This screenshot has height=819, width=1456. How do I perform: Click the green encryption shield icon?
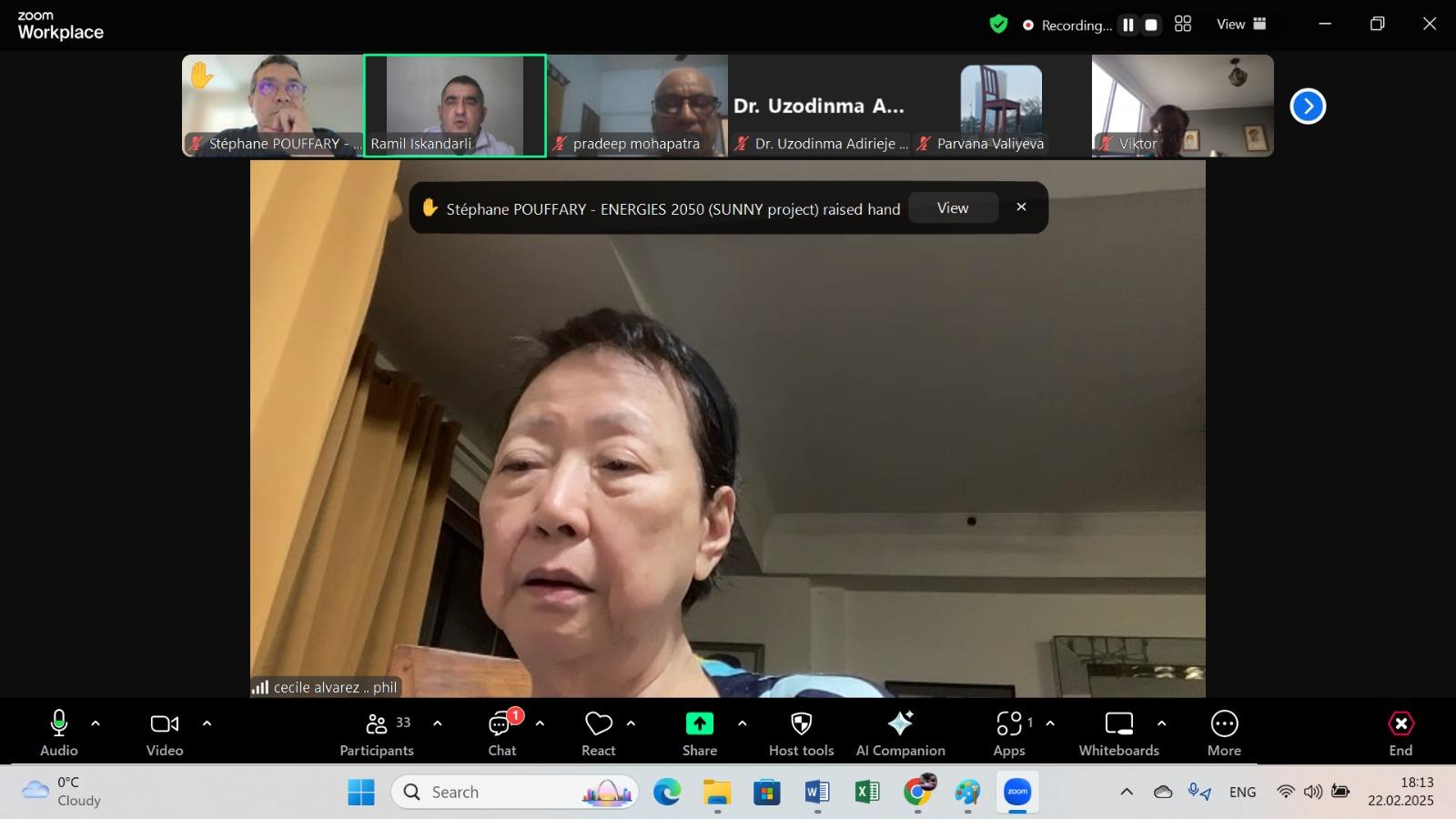coord(999,25)
